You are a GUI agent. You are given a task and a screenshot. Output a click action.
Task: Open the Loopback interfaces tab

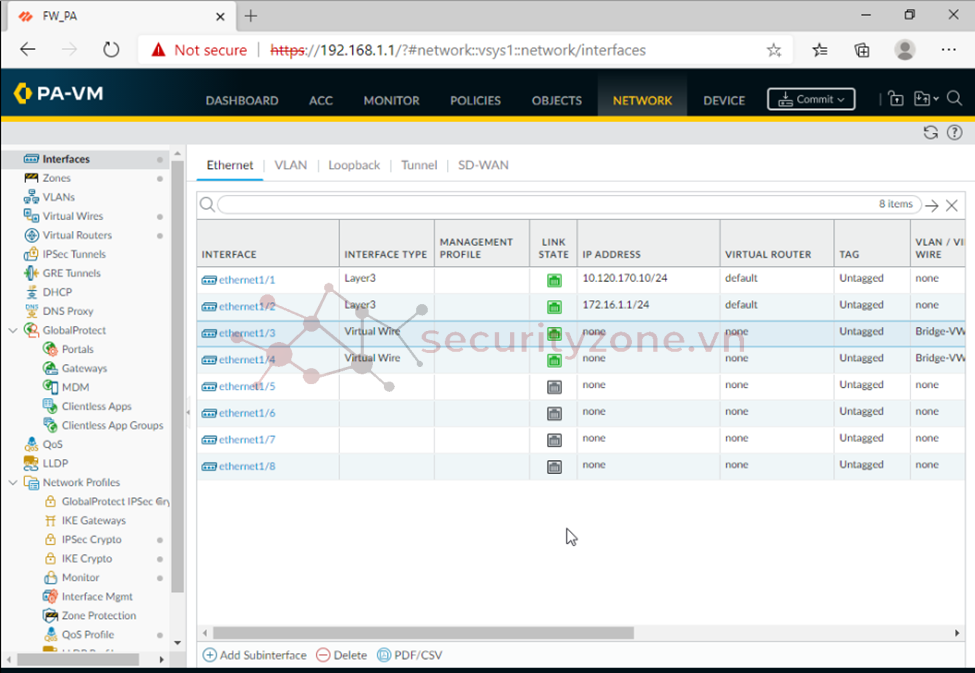pos(354,165)
